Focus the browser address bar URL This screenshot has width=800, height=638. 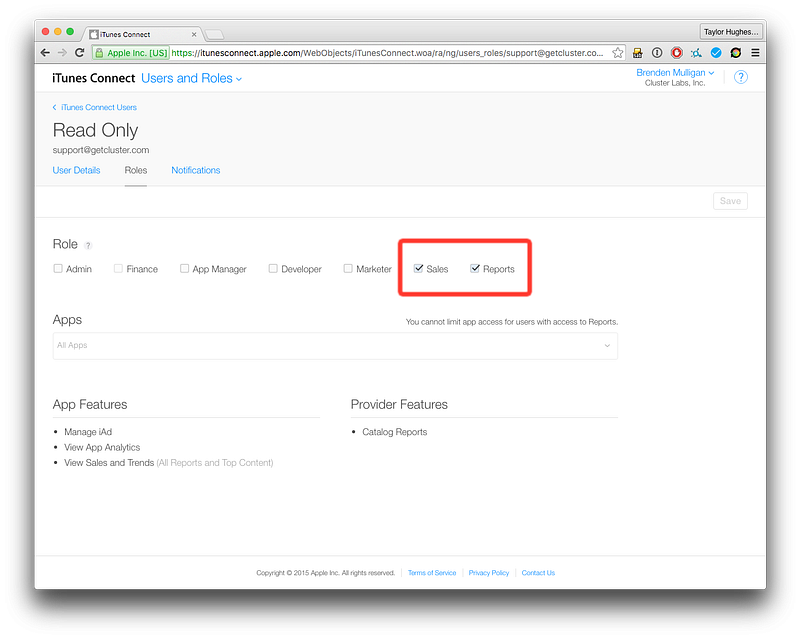click(x=388, y=53)
